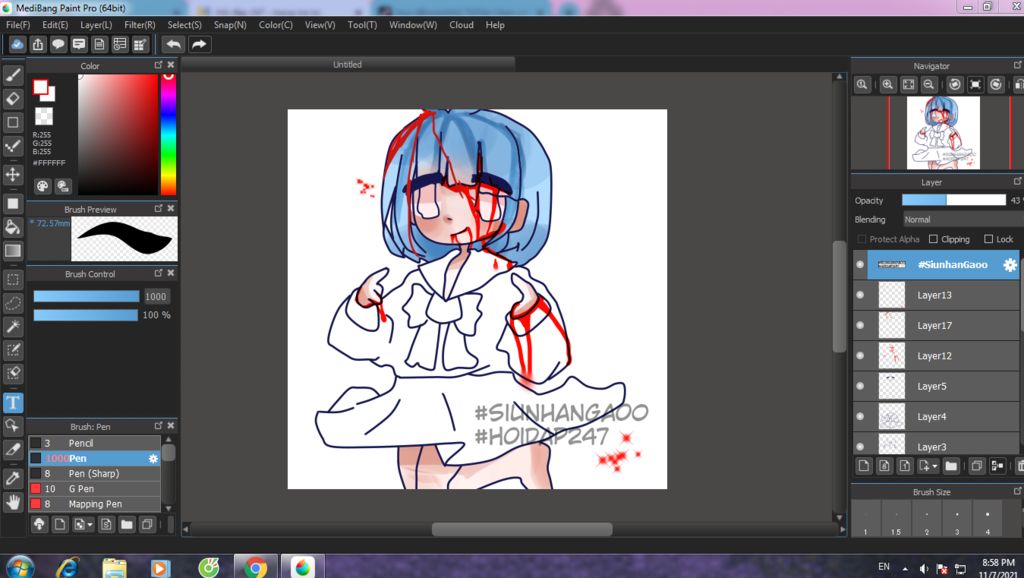Viewport: 1024px width, 578px height.
Task: Select the Bucket fill tool
Action: 12,227
